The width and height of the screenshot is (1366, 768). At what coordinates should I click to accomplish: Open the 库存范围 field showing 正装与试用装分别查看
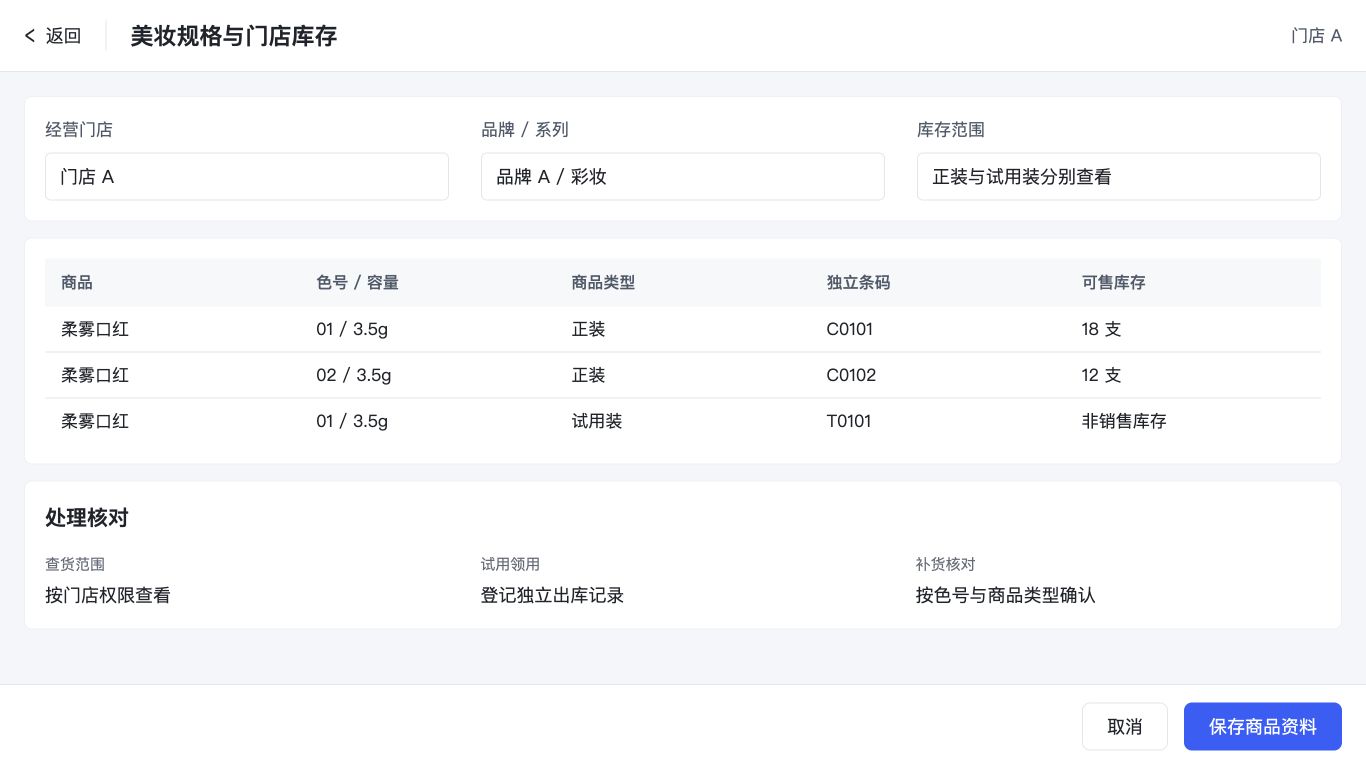point(1119,177)
